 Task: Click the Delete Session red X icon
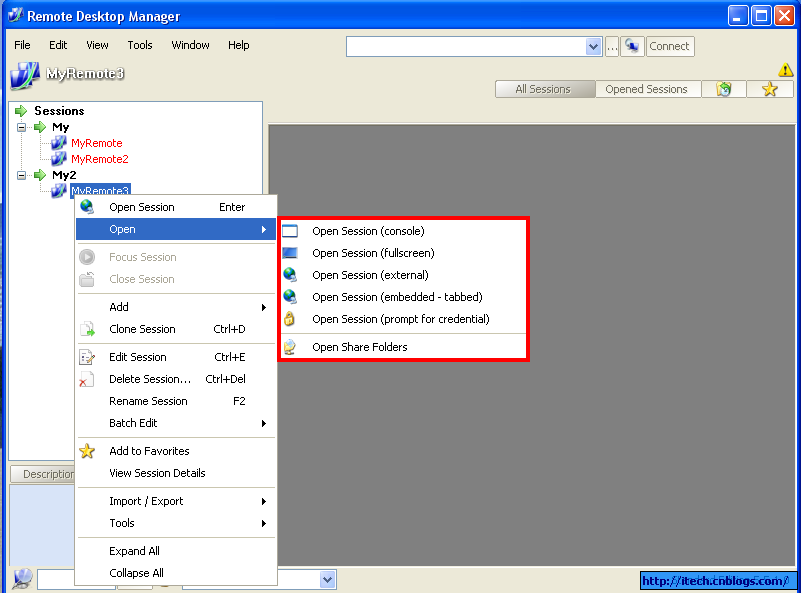point(86,379)
